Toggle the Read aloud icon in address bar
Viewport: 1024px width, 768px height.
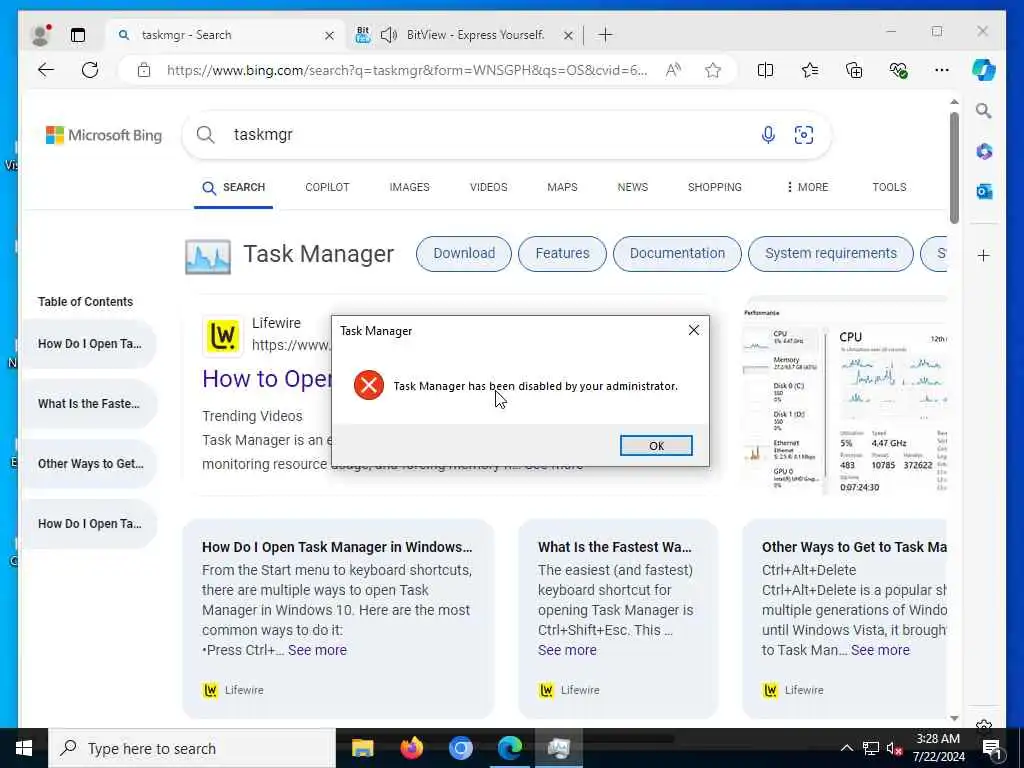(x=673, y=70)
